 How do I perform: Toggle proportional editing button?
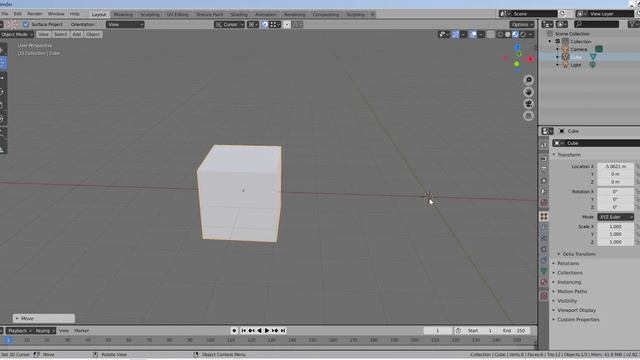click(287, 24)
